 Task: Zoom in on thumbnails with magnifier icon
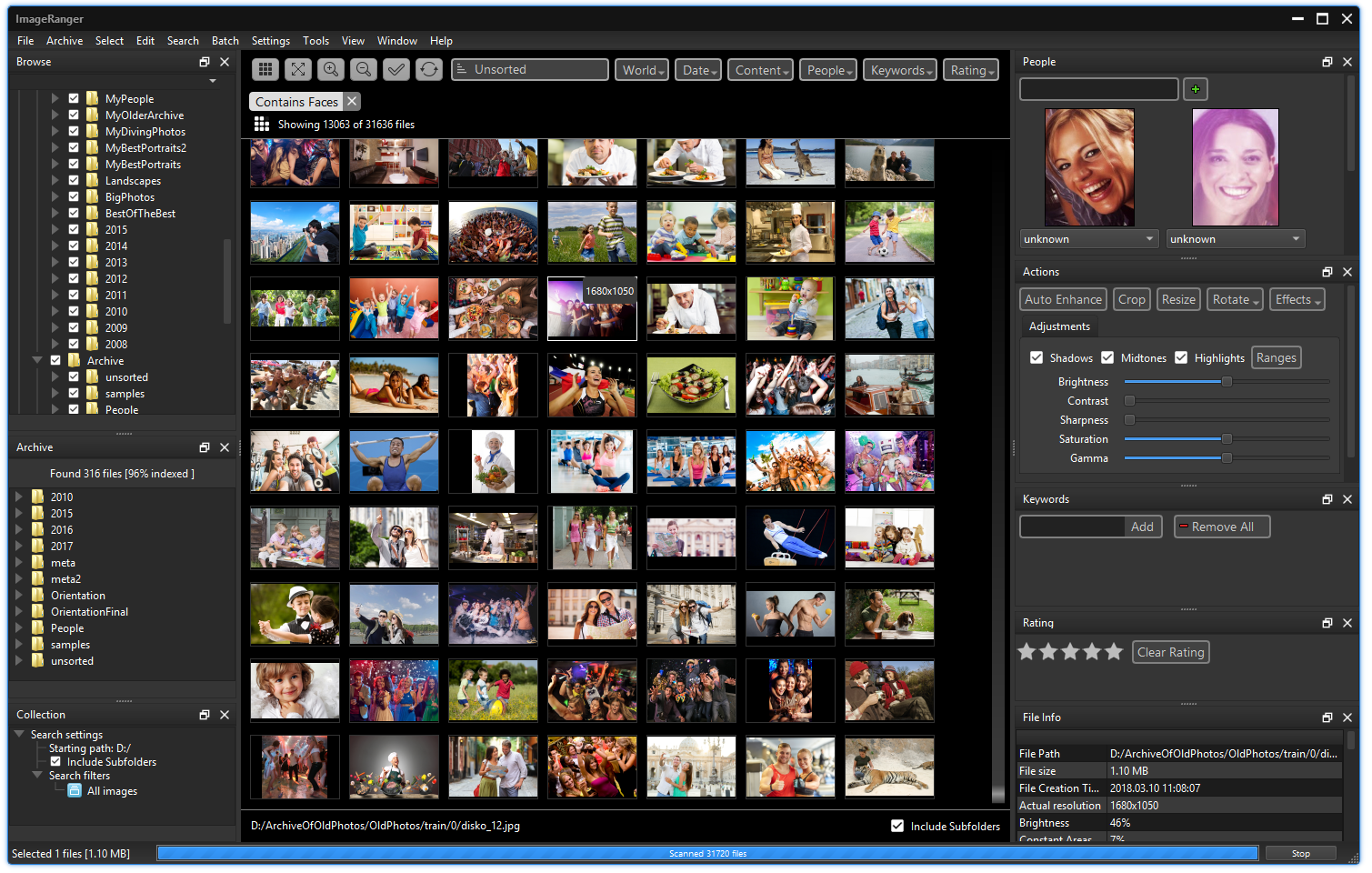point(331,69)
